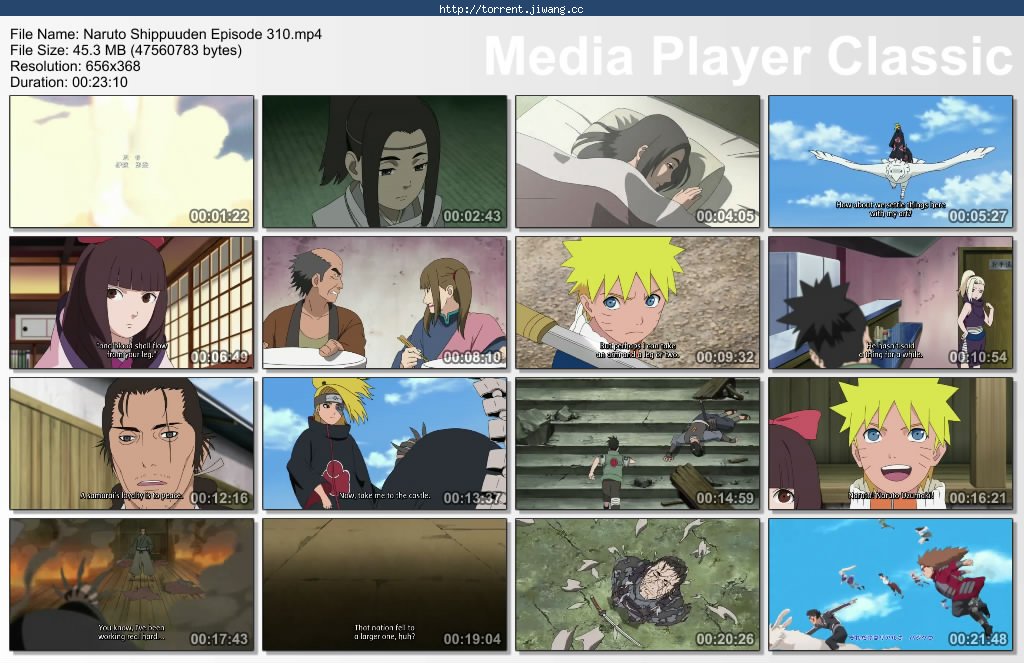Click the File Name text line
Viewport: 1024px width, 663px height.
point(166,34)
